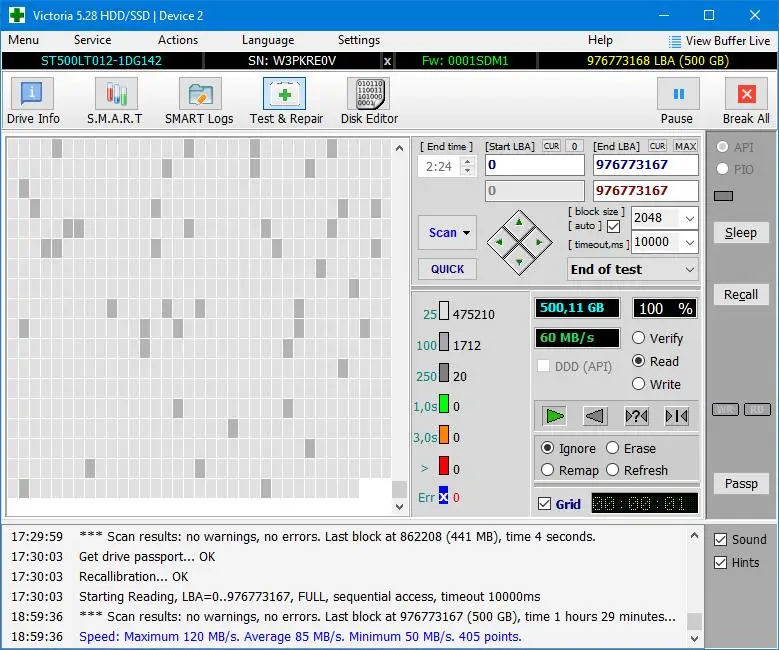Click the CUR button for Start LBA

(551, 146)
